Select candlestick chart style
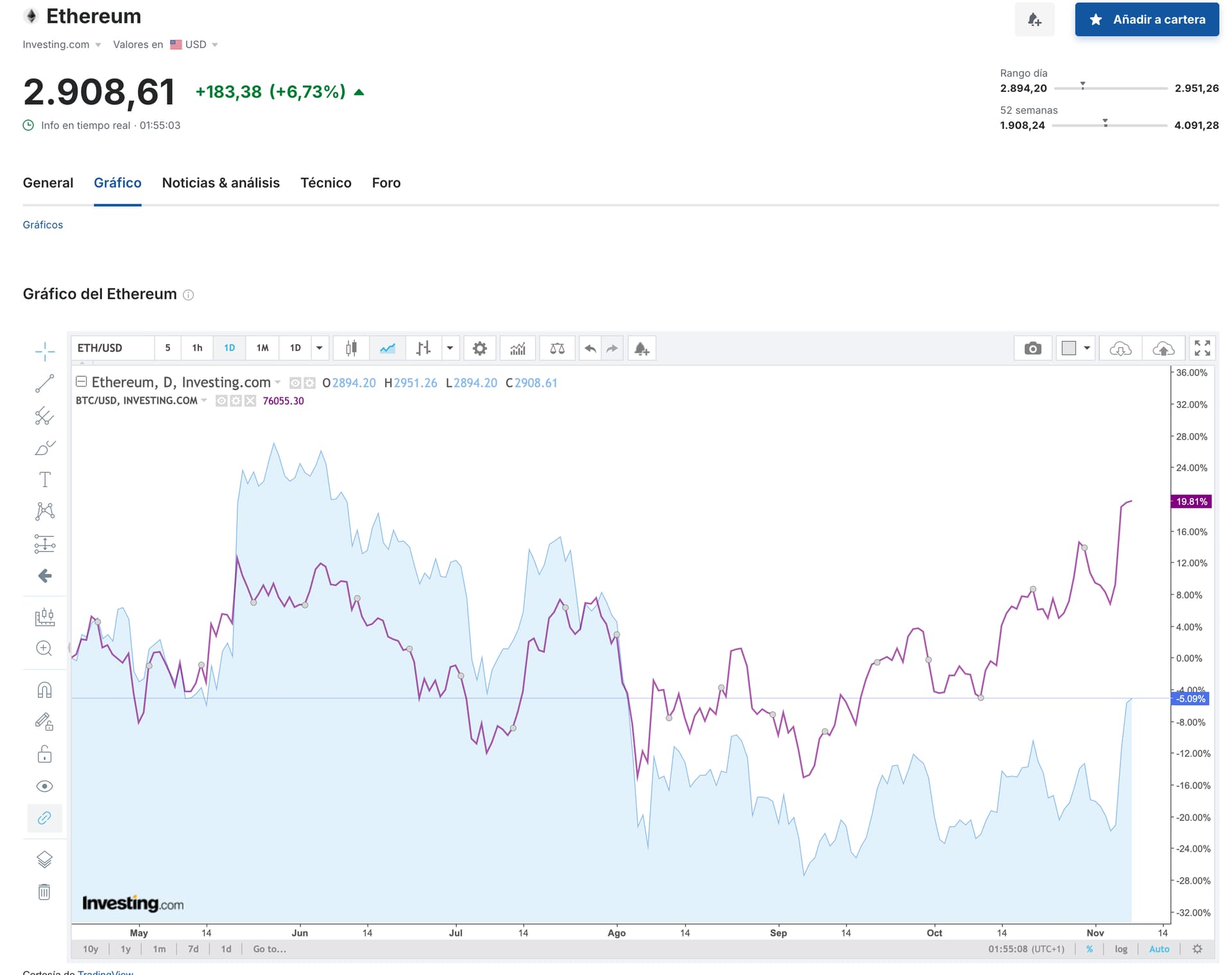The height and width of the screenshot is (975, 1232). pos(351,349)
